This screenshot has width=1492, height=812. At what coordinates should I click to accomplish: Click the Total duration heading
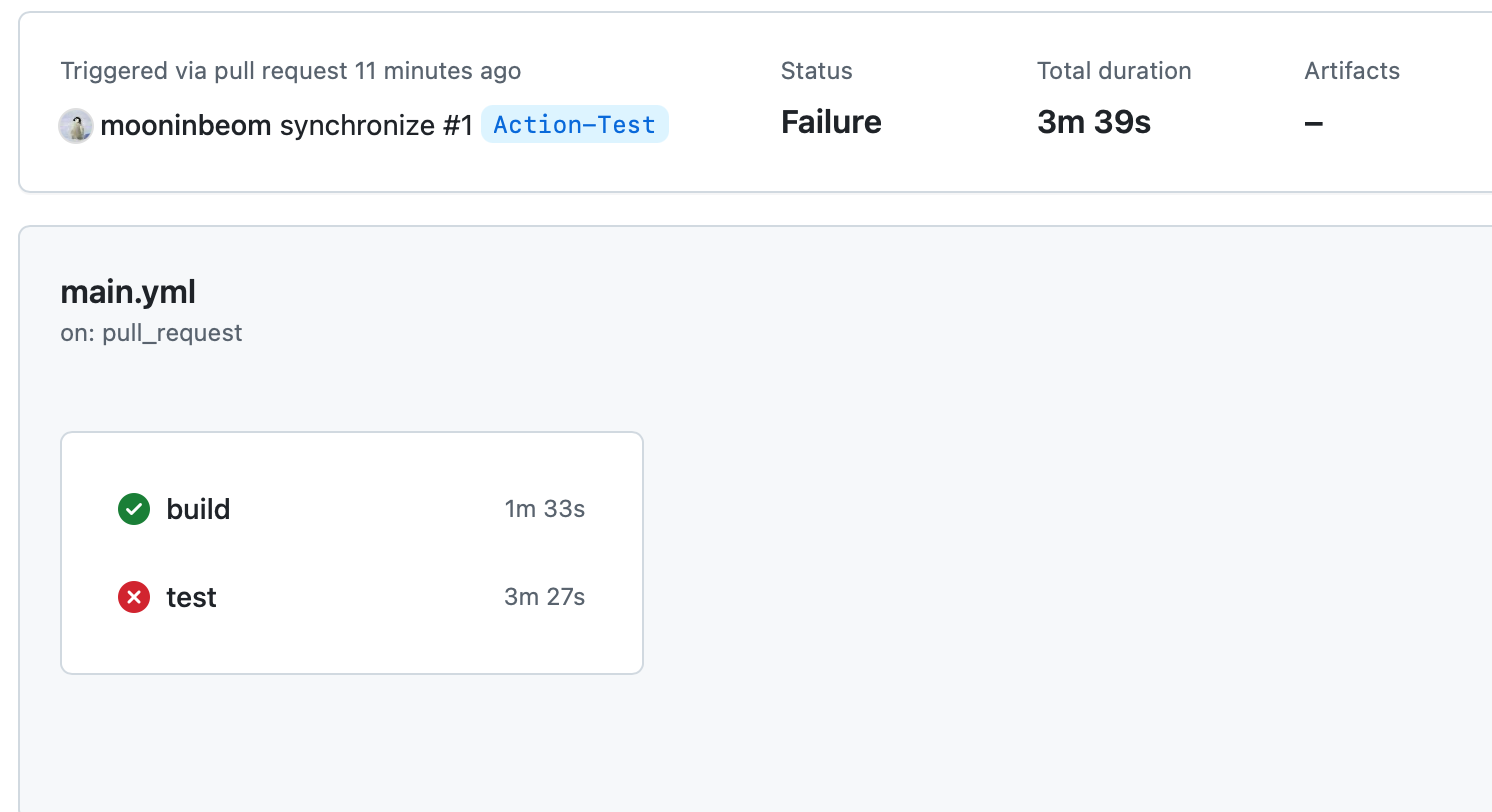[x=1114, y=71]
